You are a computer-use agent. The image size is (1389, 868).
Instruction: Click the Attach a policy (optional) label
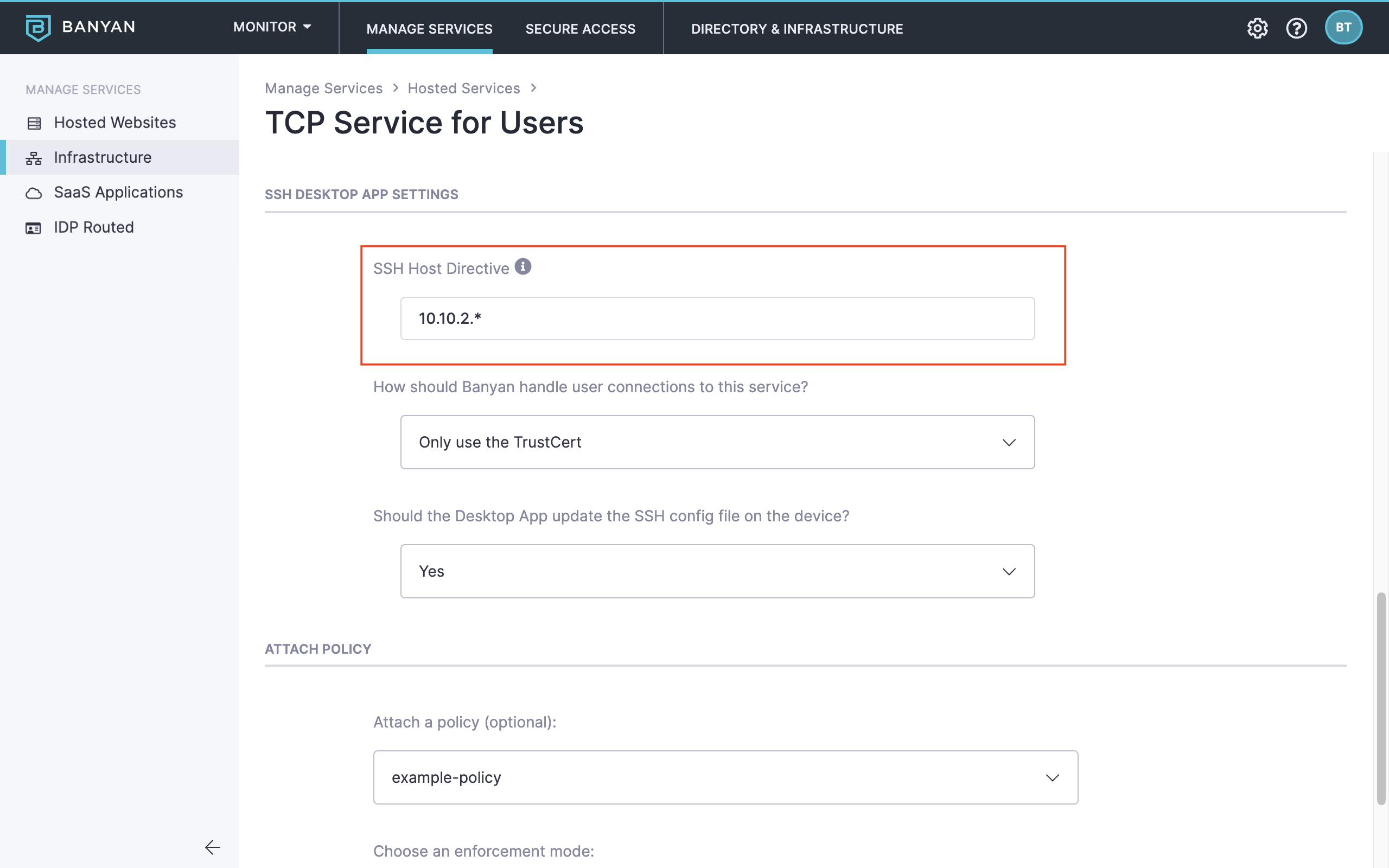[464, 722]
